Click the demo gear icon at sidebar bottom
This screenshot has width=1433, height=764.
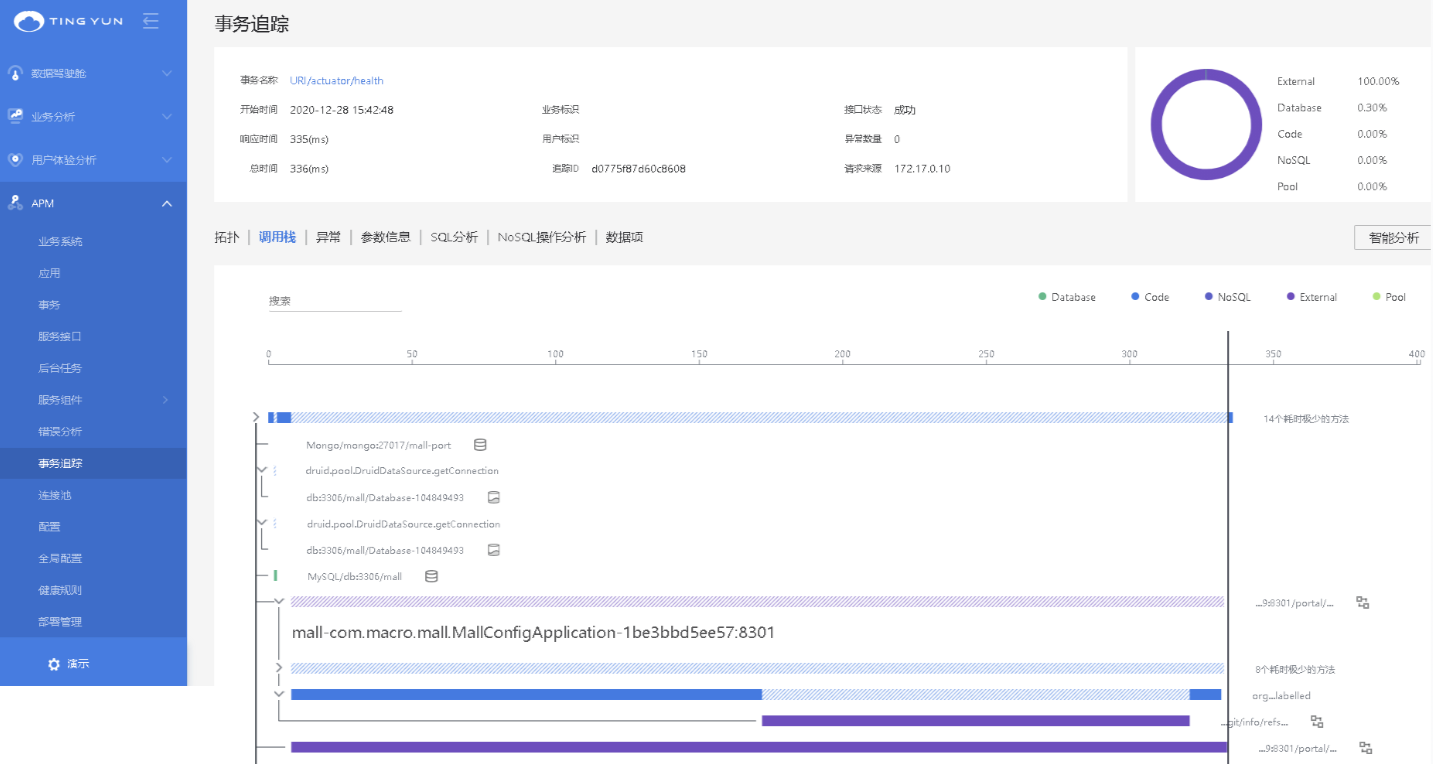click(x=54, y=664)
